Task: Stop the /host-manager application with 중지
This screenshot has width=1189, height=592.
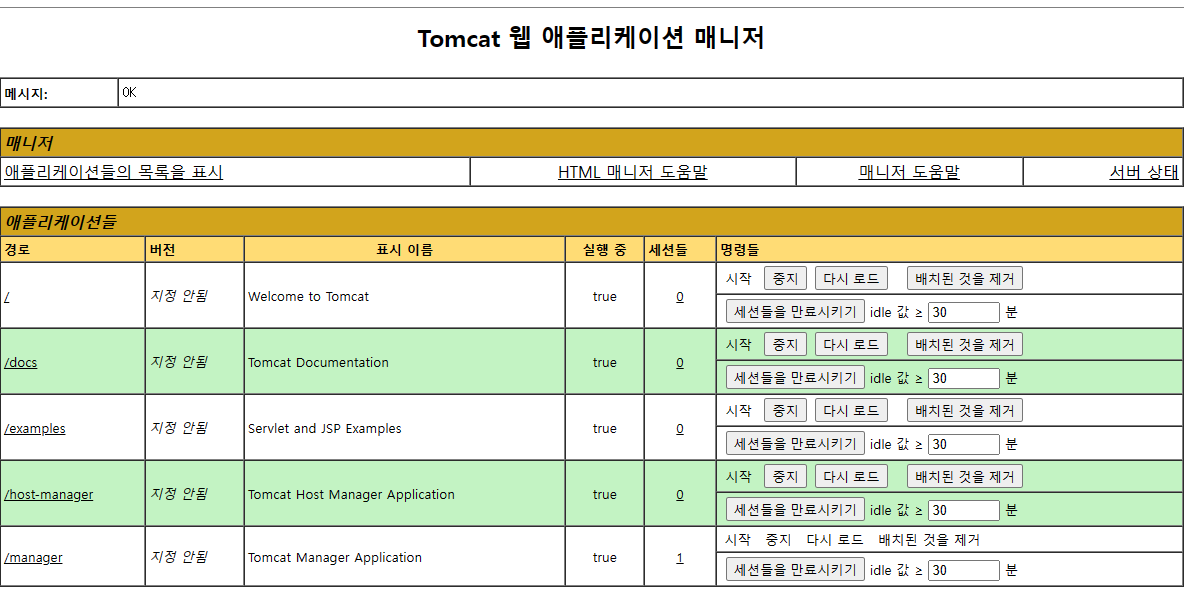Action: 785,476
